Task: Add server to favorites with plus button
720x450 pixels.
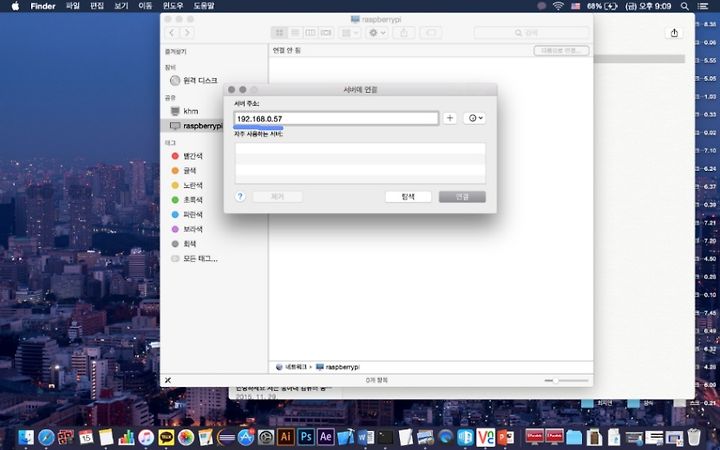Action: click(450, 118)
